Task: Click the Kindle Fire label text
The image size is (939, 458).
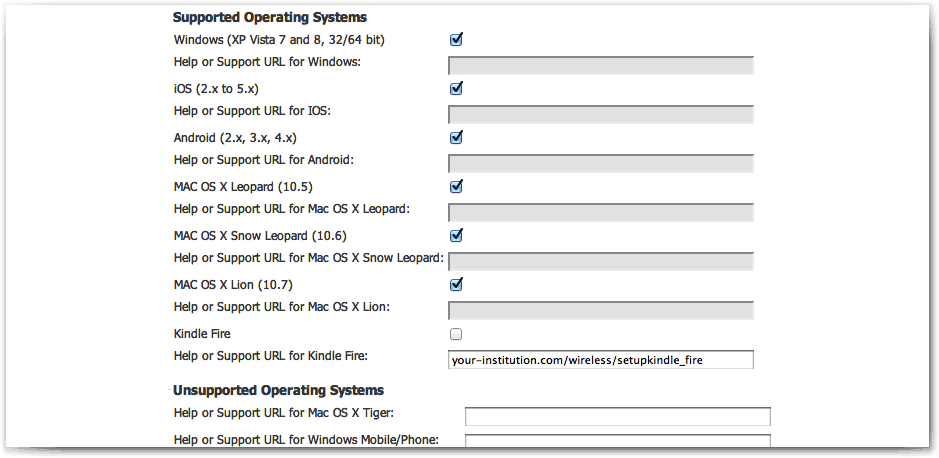Action: [x=202, y=334]
